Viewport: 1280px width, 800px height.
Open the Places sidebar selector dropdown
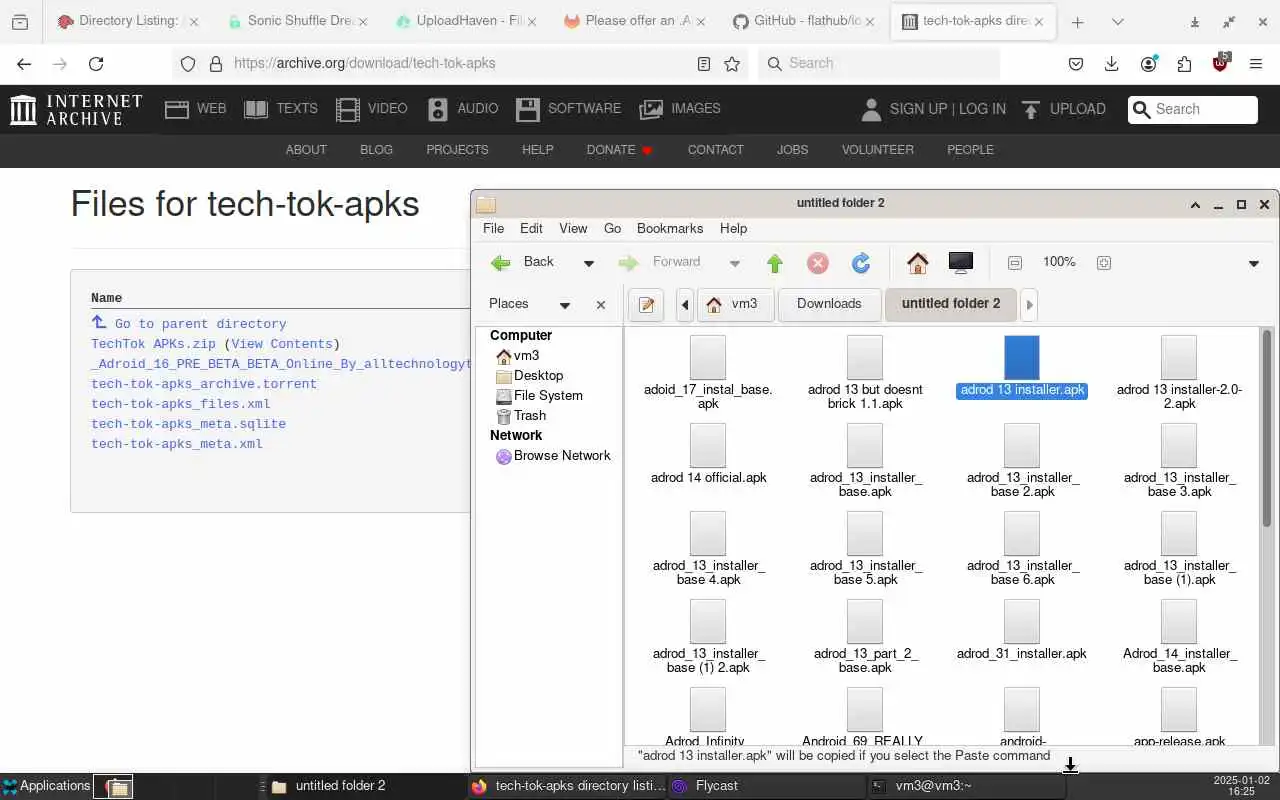565,305
